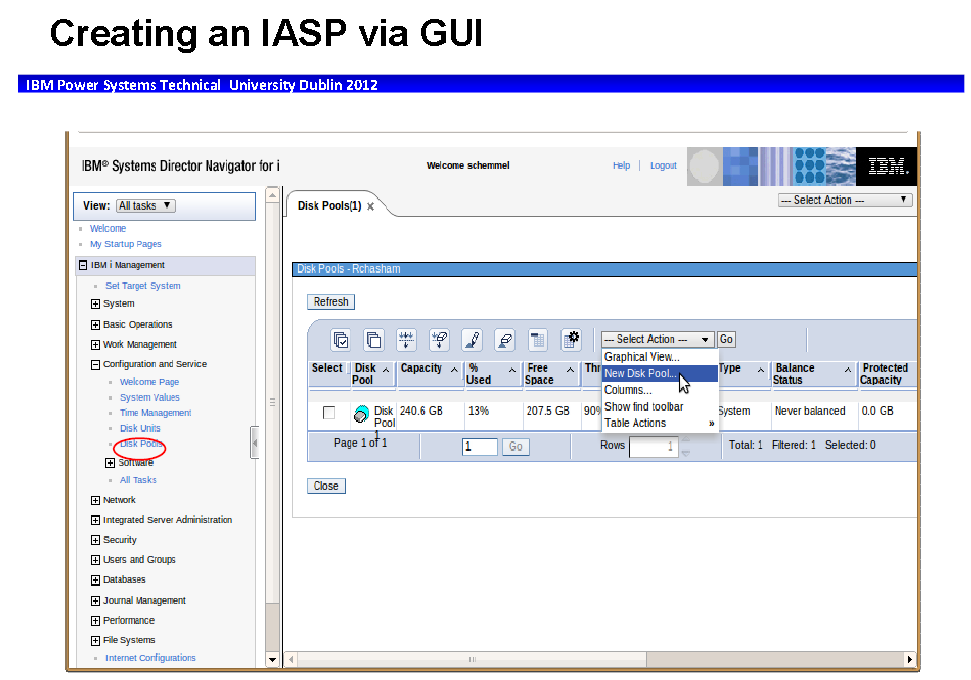Expand the Security tree node

click(95, 540)
